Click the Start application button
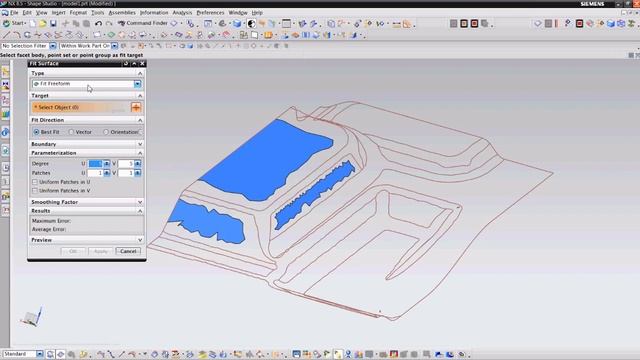The height and width of the screenshot is (360, 640). tap(14, 23)
